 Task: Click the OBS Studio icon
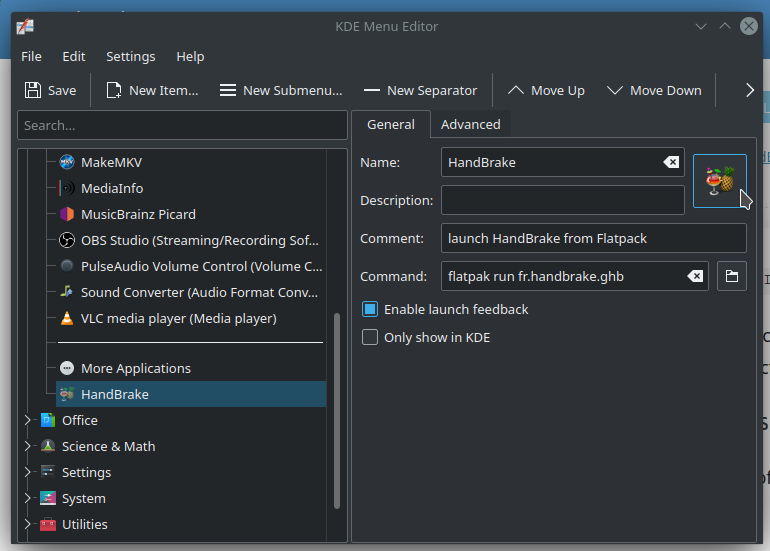(x=67, y=240)
